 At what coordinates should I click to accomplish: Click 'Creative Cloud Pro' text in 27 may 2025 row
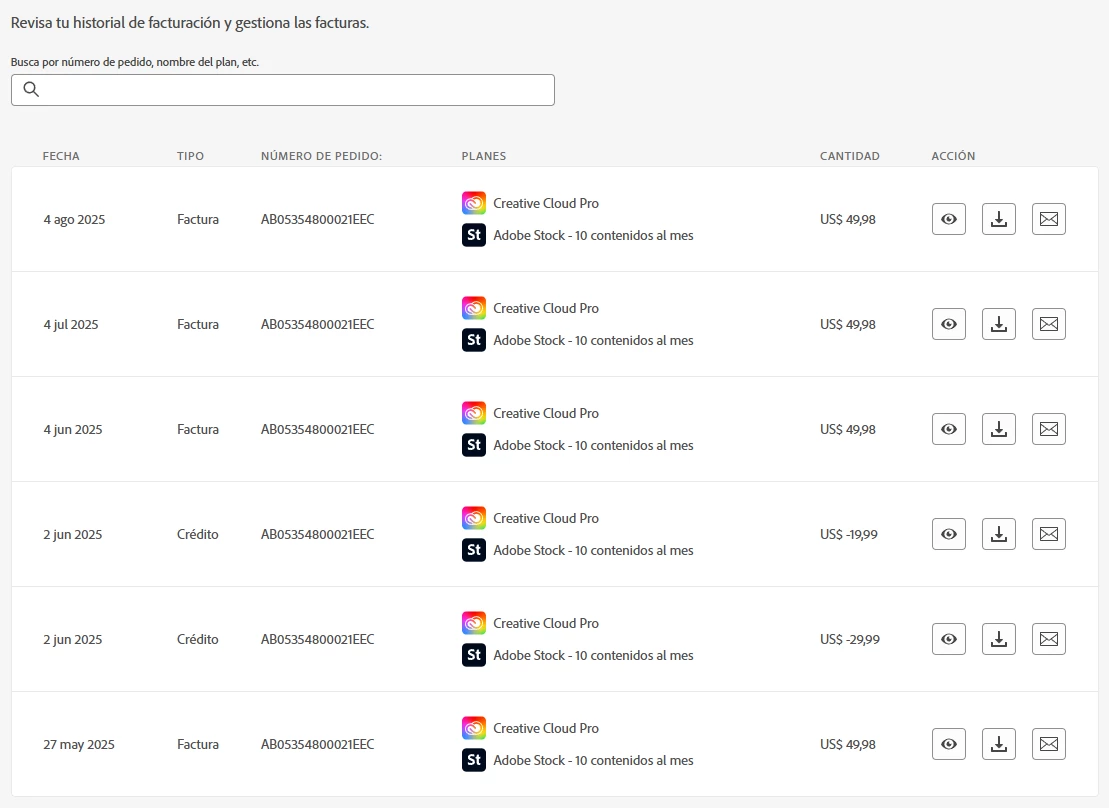click(x=546, y=728)
